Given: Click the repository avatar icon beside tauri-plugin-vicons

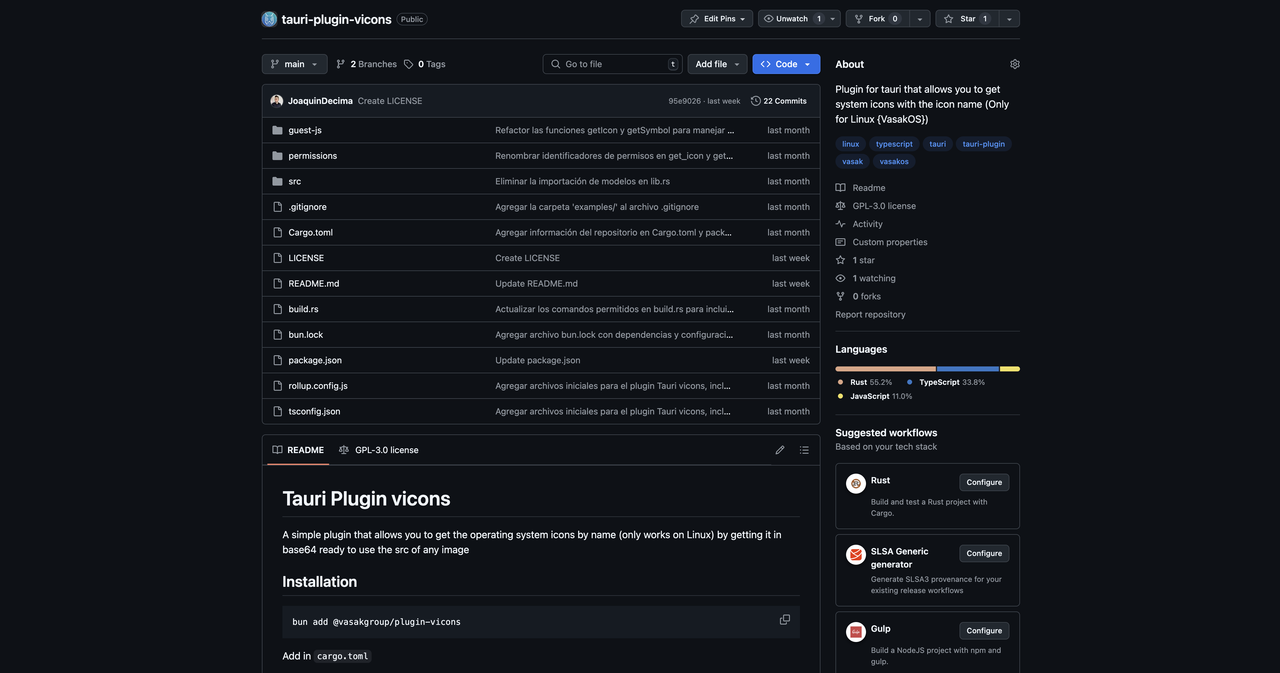Looking at the screenshot, I should (x=269, y=19).
